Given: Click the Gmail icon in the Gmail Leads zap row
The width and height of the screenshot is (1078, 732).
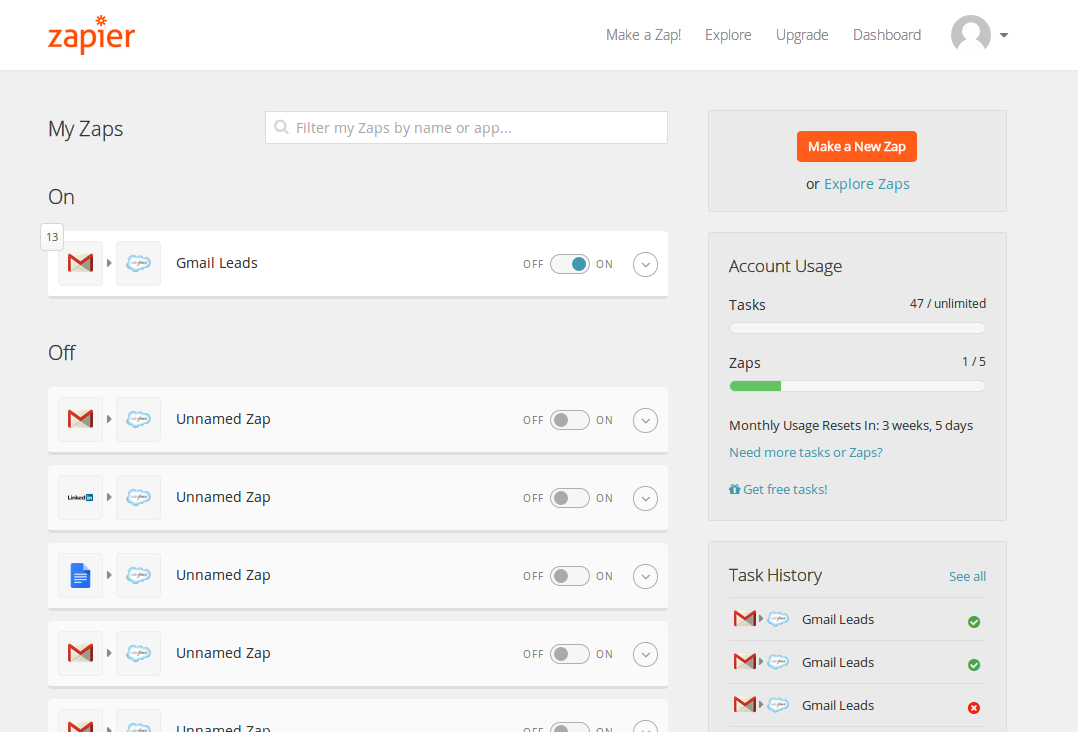Looking at the screenshot, I should tap(80, 263).
